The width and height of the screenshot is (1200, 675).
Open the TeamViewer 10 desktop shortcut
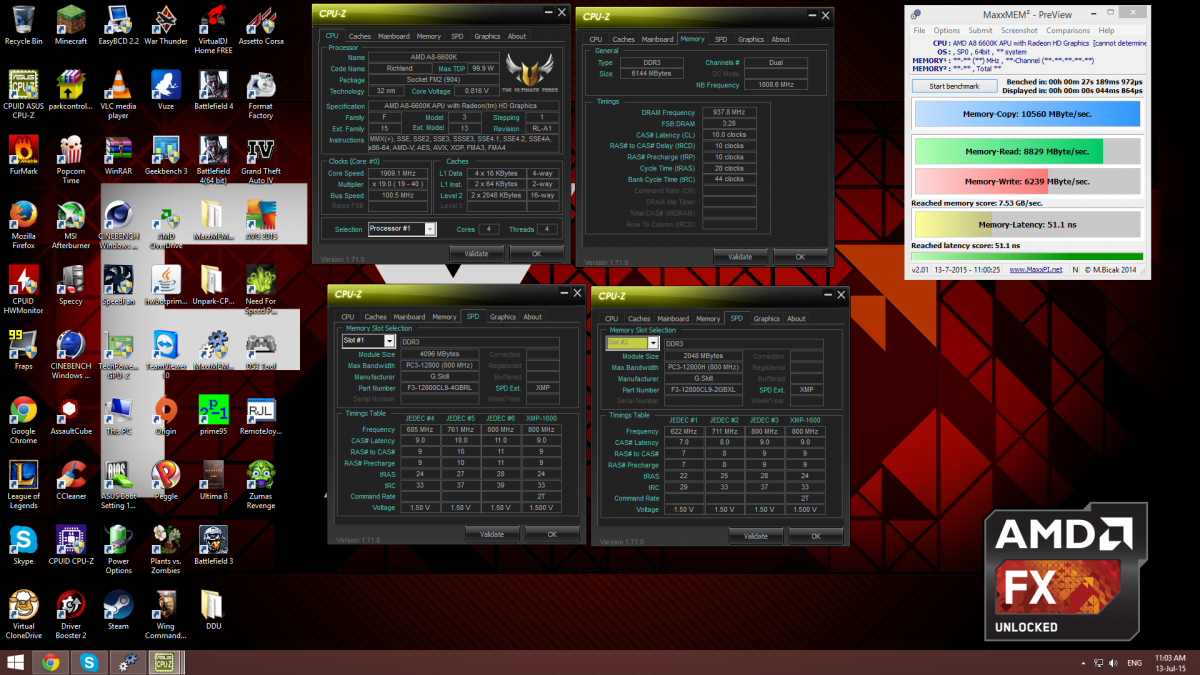pos(166,355)
